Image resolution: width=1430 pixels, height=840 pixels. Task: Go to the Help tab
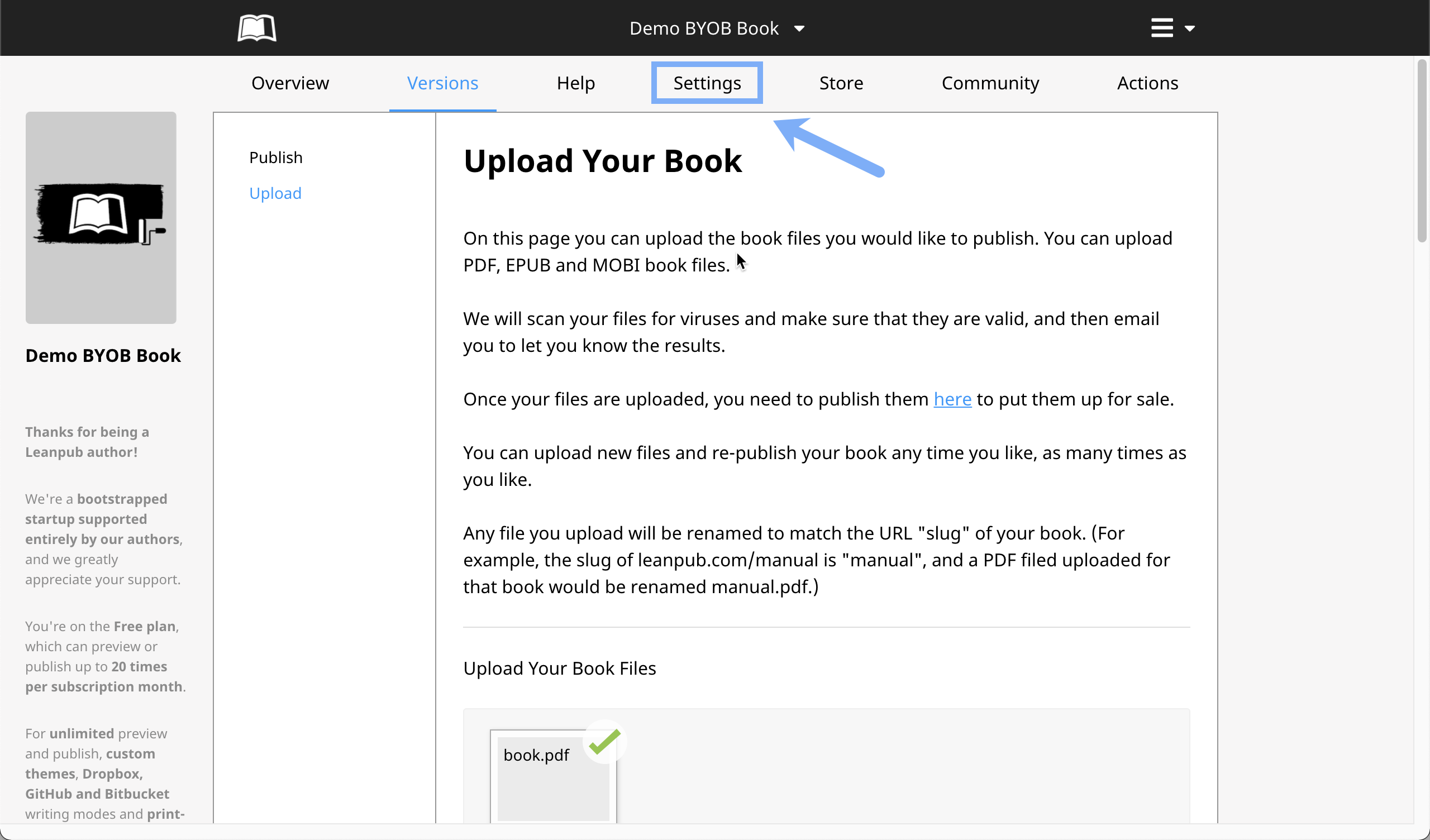pos(575,83)
